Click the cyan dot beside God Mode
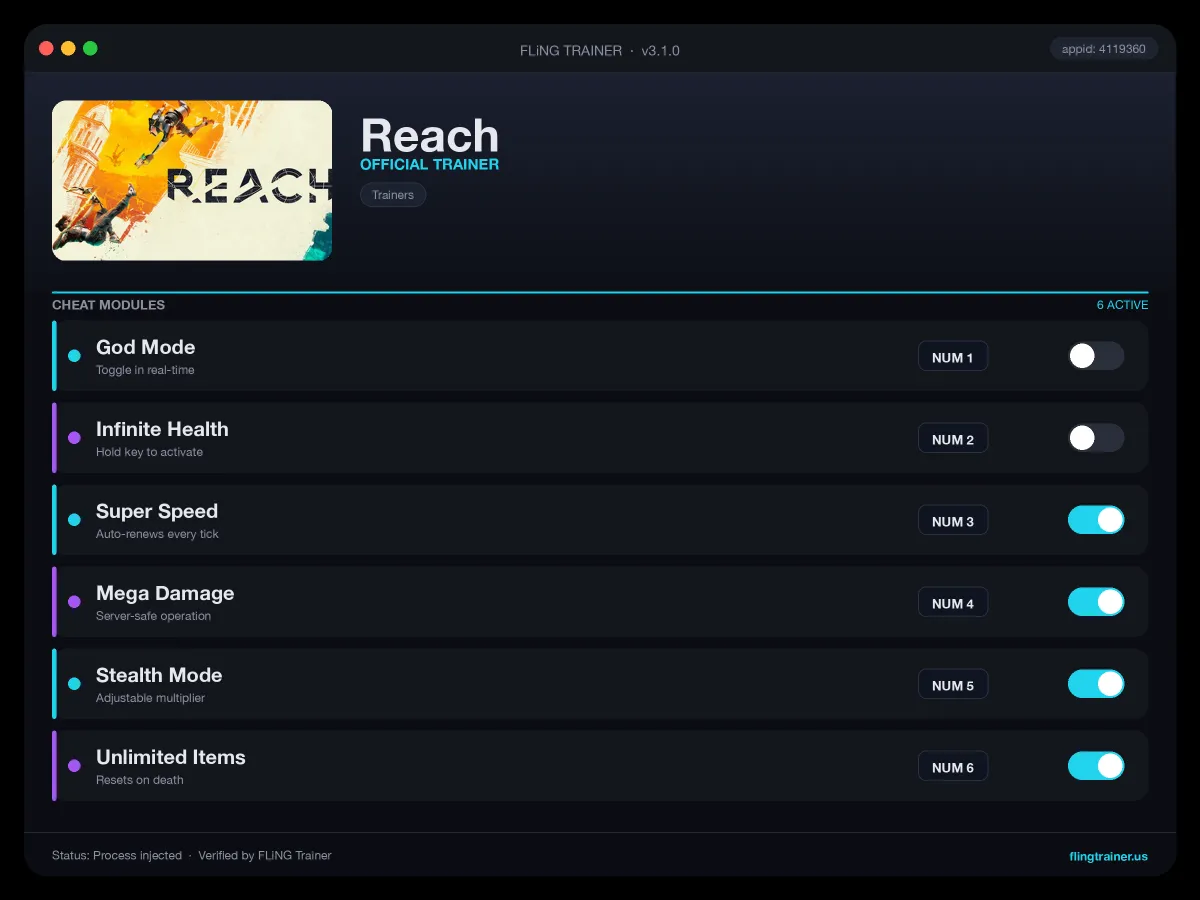 (74, 356)
